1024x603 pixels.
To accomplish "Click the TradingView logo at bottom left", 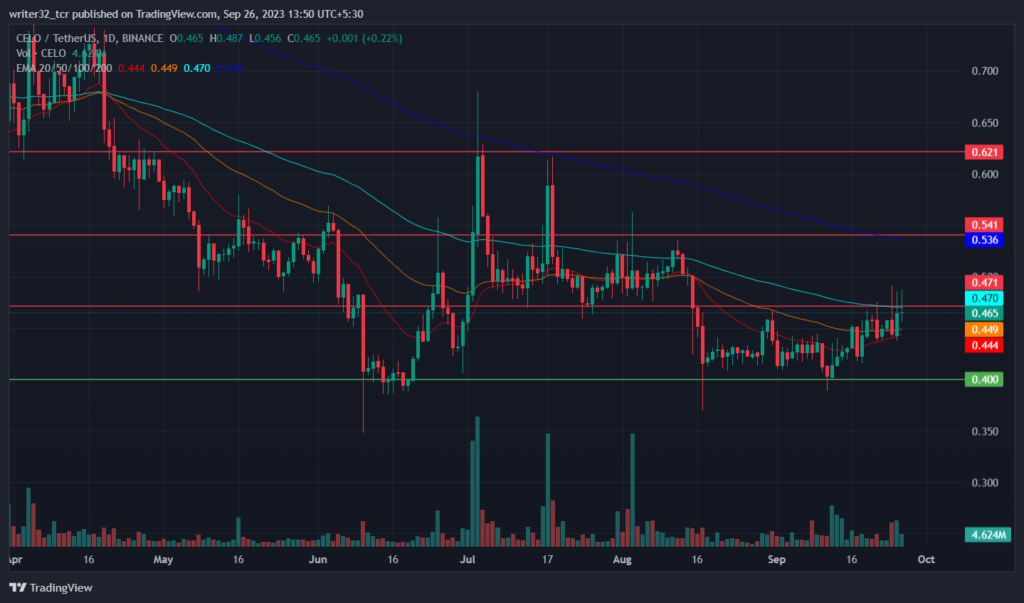I will click(50, 587).
